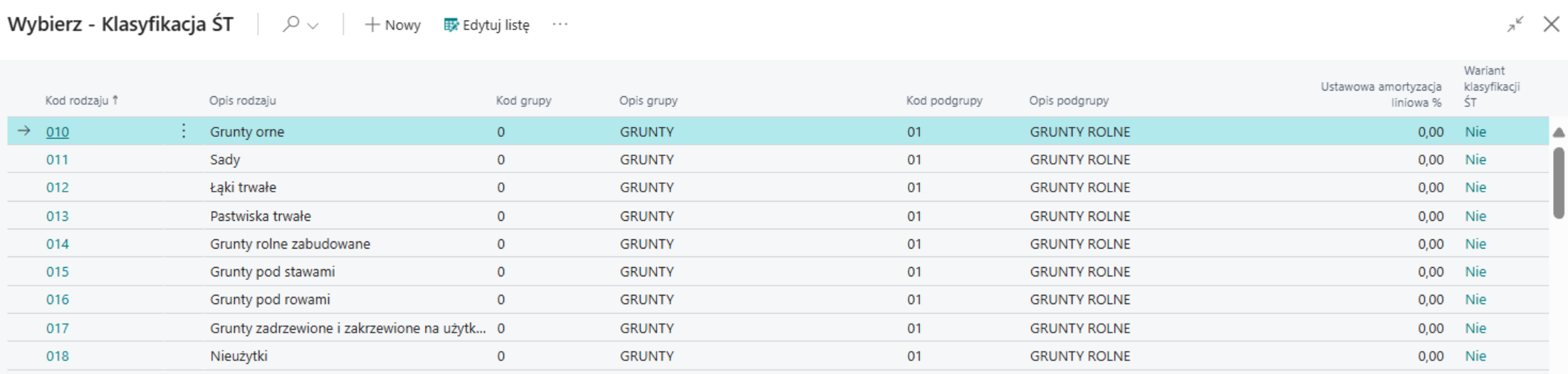Click the 018 Nieużytki code link
This screenshot has width=1568, height=374.
click(58, 356)
